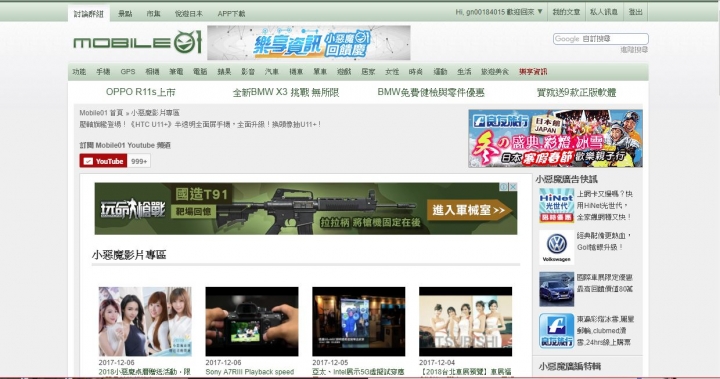This screenshot has height=379, width=720.
Task: Open the APP下載 tab
Action: (231, 14)
